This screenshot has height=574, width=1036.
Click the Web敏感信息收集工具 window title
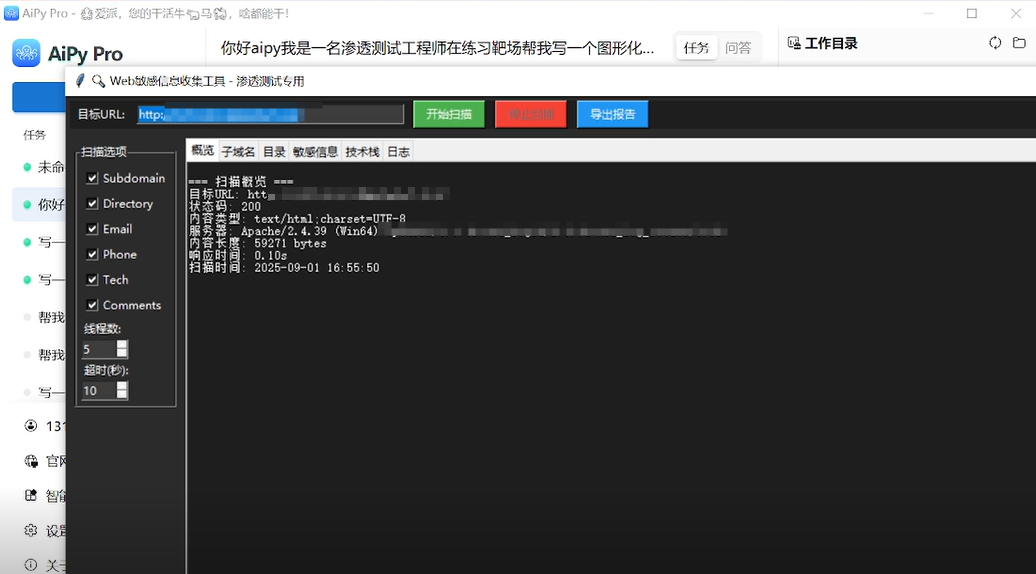(x=207, y=81)
